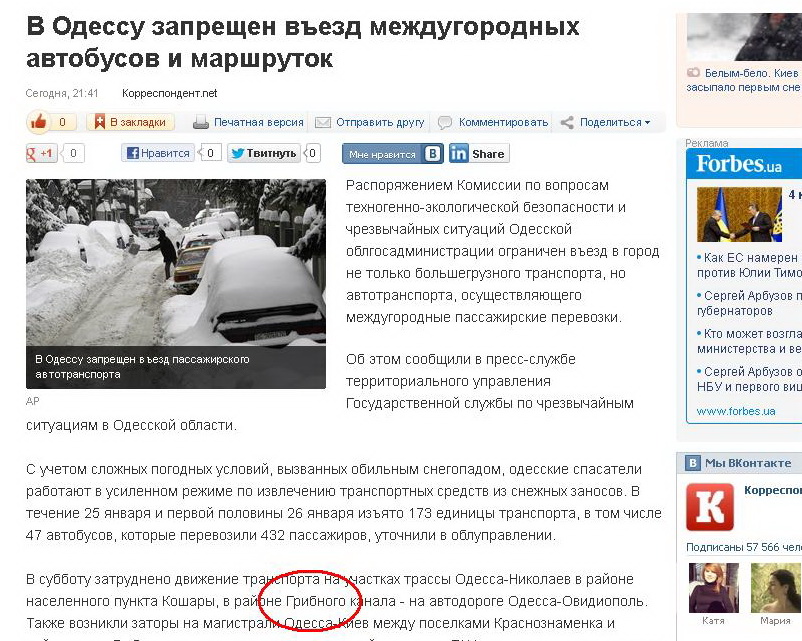Open the Forbes.ua logo banner

coord(739,164)
